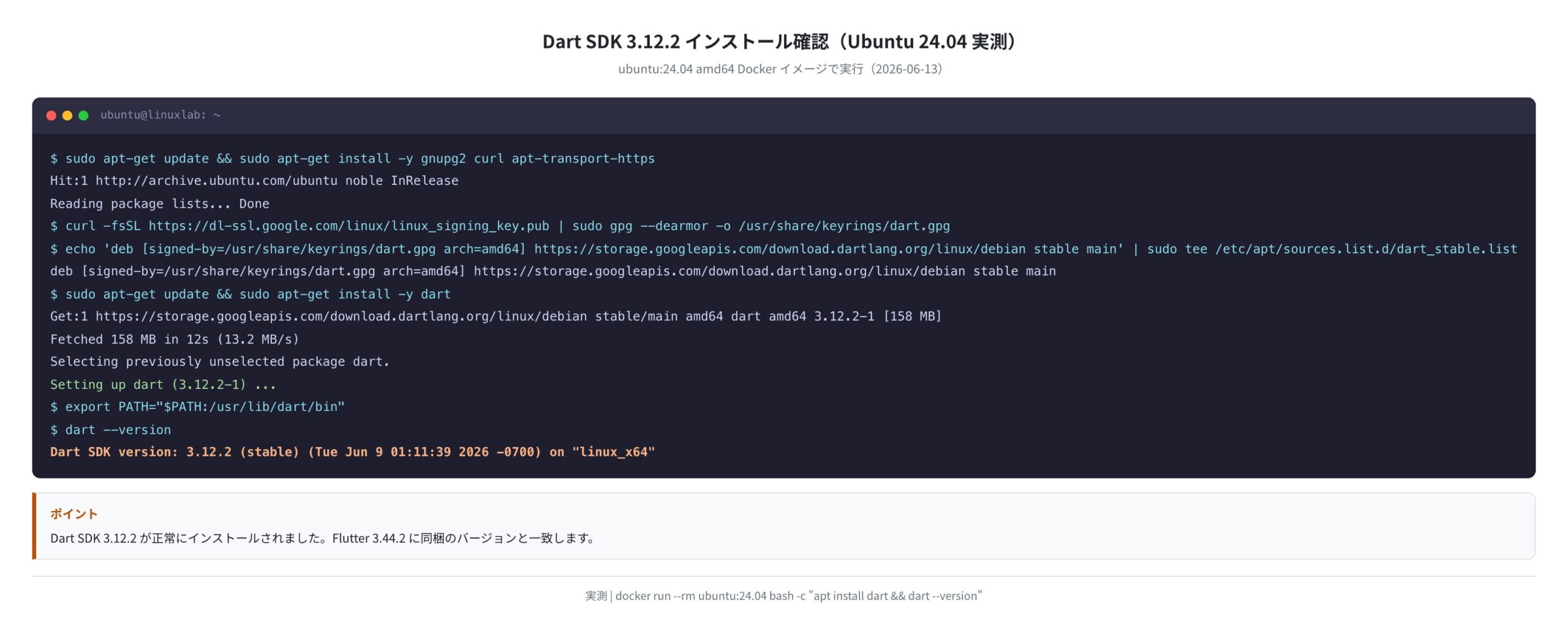The image size is (1568, 623).
Task: Click line Selecting previously unselected package dart.
Action: (x=220, y=361)
